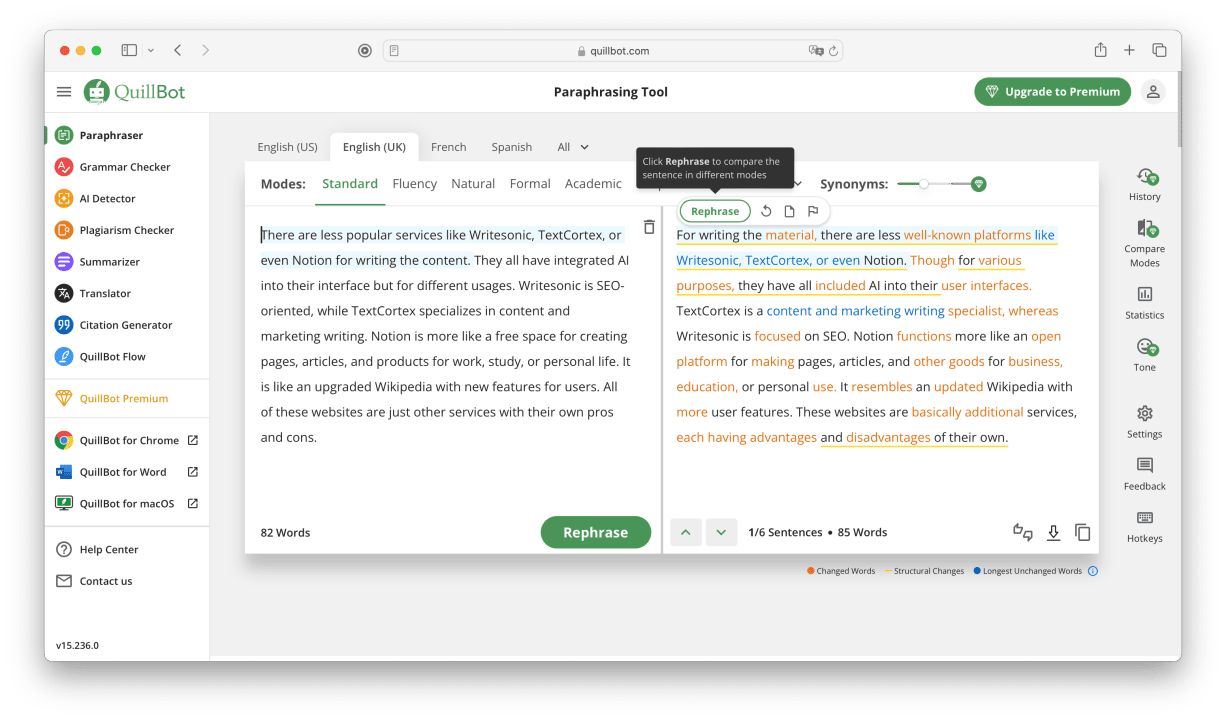
Task: Open the AI Detector
Action: [107, 199]
